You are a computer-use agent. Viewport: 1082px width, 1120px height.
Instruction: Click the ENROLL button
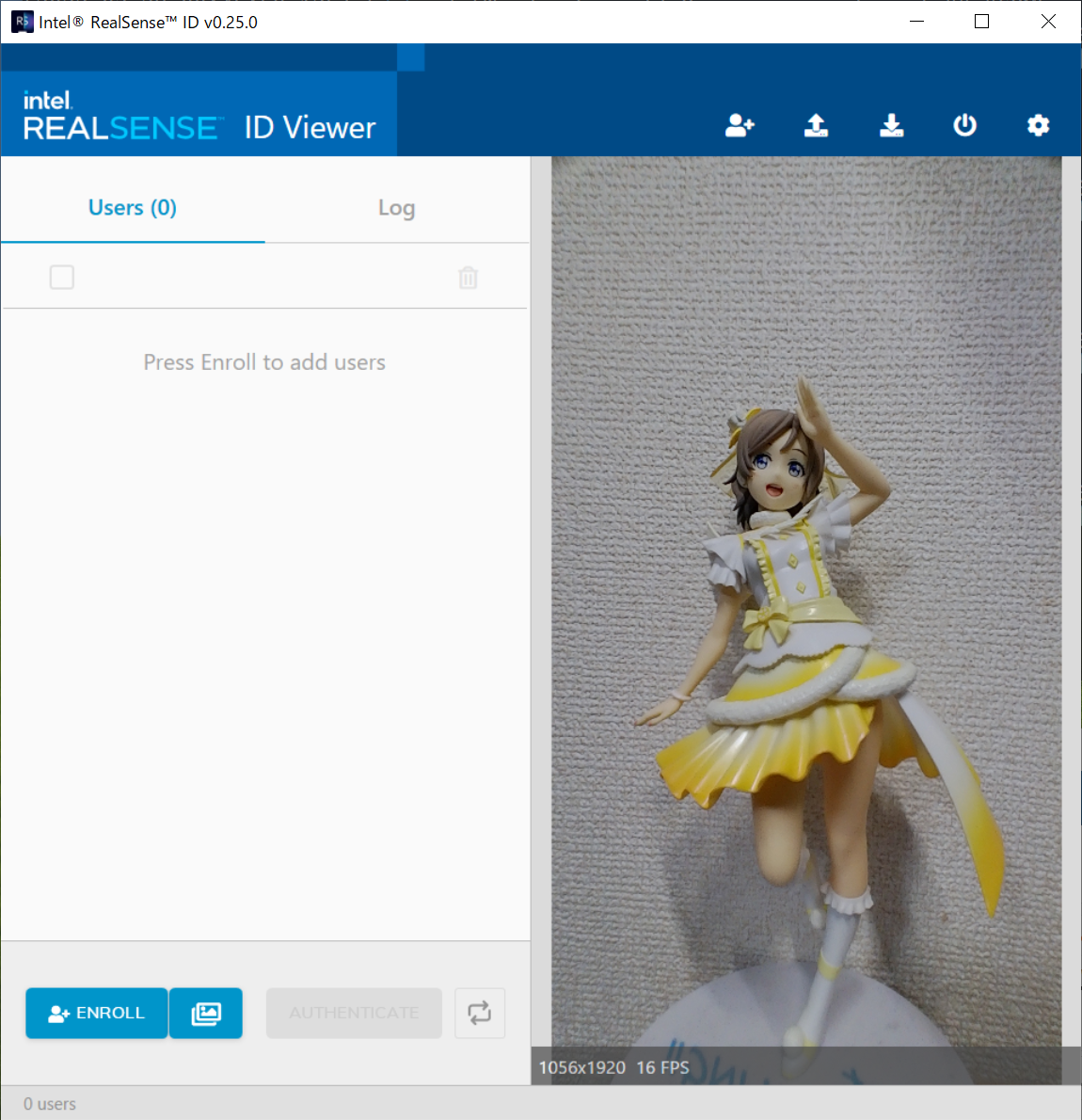pos(96,1013)
